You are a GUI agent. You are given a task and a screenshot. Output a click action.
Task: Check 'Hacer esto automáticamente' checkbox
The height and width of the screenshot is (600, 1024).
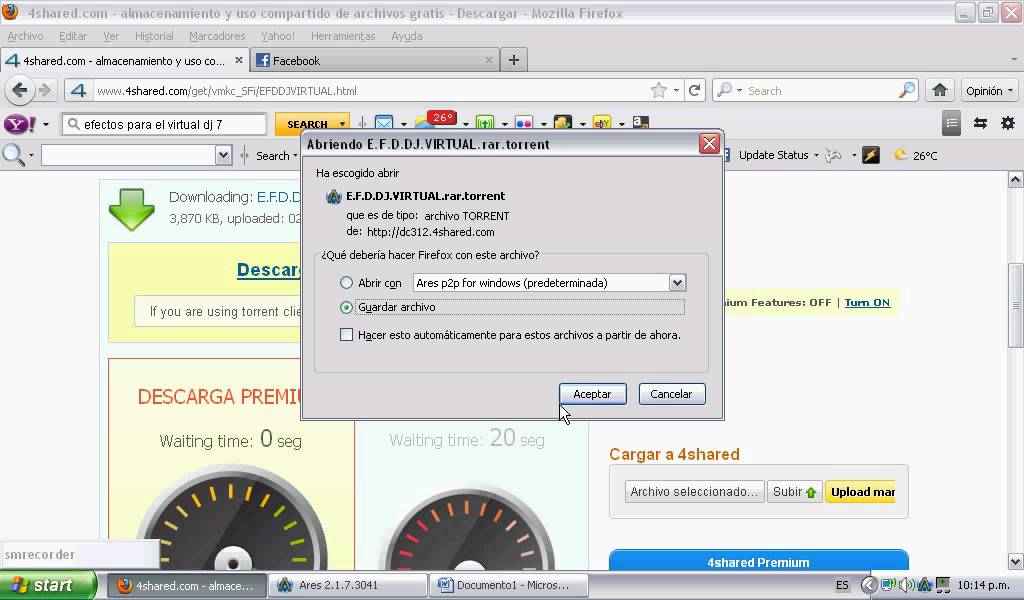tap(346, 335)
